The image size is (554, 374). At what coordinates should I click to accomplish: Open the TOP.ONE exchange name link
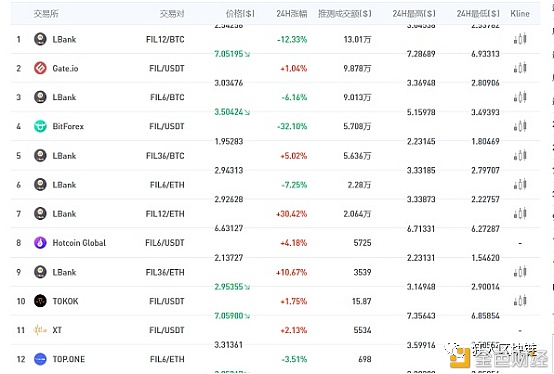[x=69, y=359]
